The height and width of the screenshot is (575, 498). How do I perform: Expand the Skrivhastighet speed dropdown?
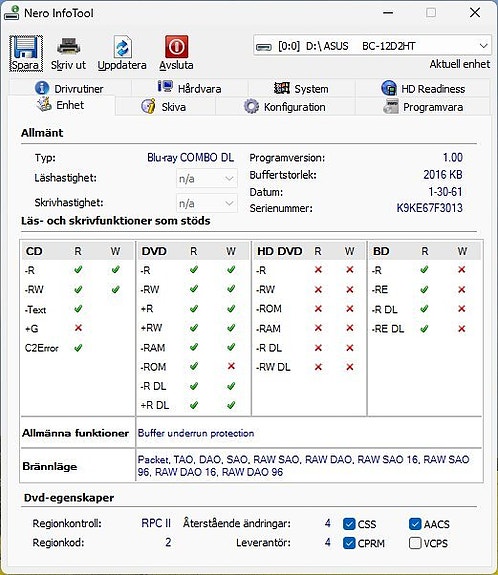click(206, 203)
